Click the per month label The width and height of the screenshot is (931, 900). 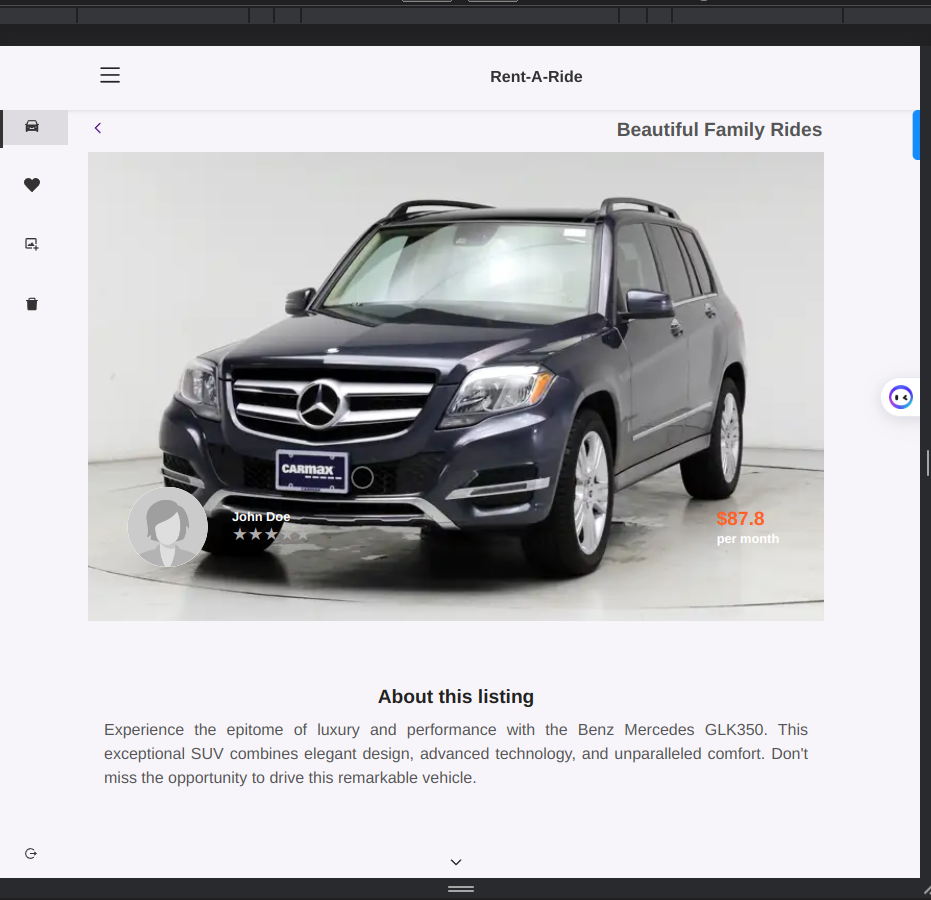[748, 538]
